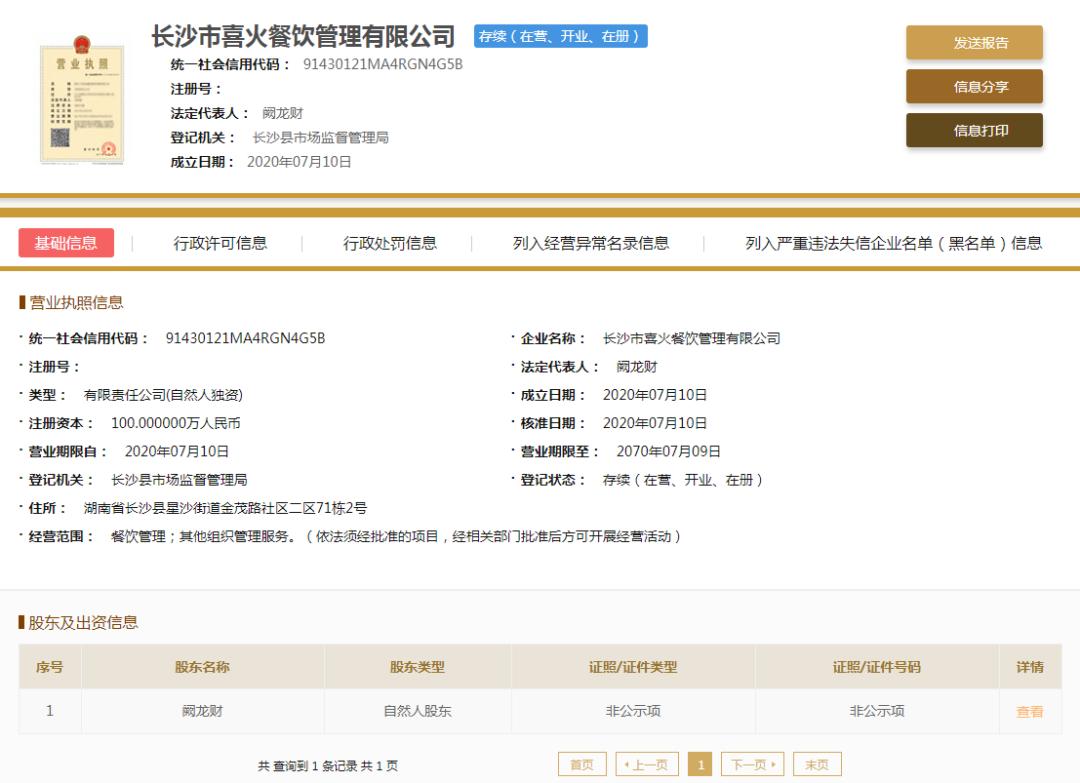The height and width of the screenshot is (783, 1080).
Task: Select page 1 in pagination
Action: (x=700, y=764)
